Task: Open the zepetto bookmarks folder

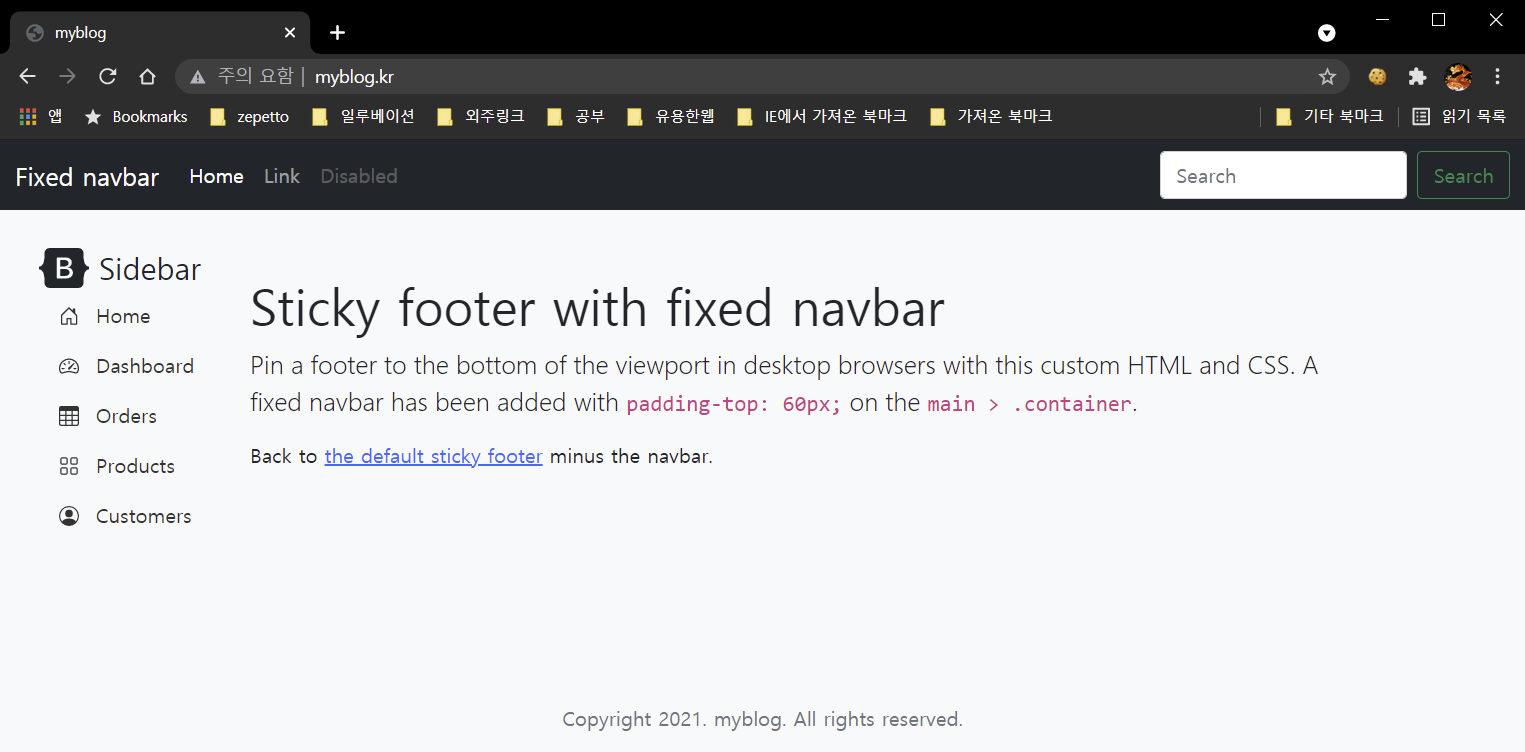Action: click(250, 117)
